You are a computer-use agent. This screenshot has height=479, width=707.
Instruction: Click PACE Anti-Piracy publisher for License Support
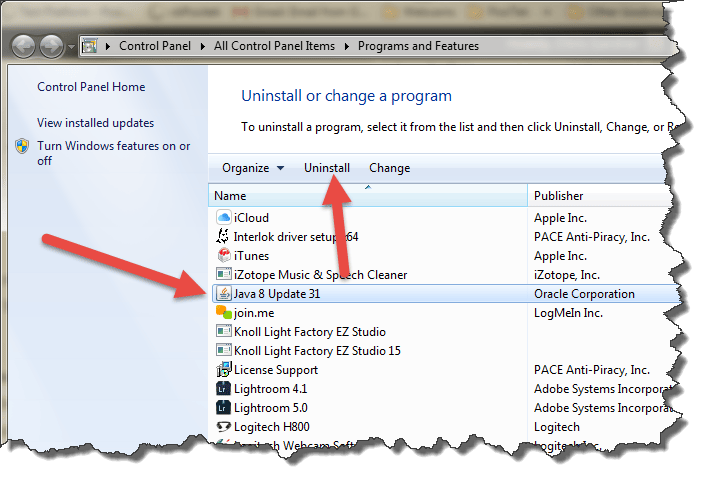coord(592,370)
